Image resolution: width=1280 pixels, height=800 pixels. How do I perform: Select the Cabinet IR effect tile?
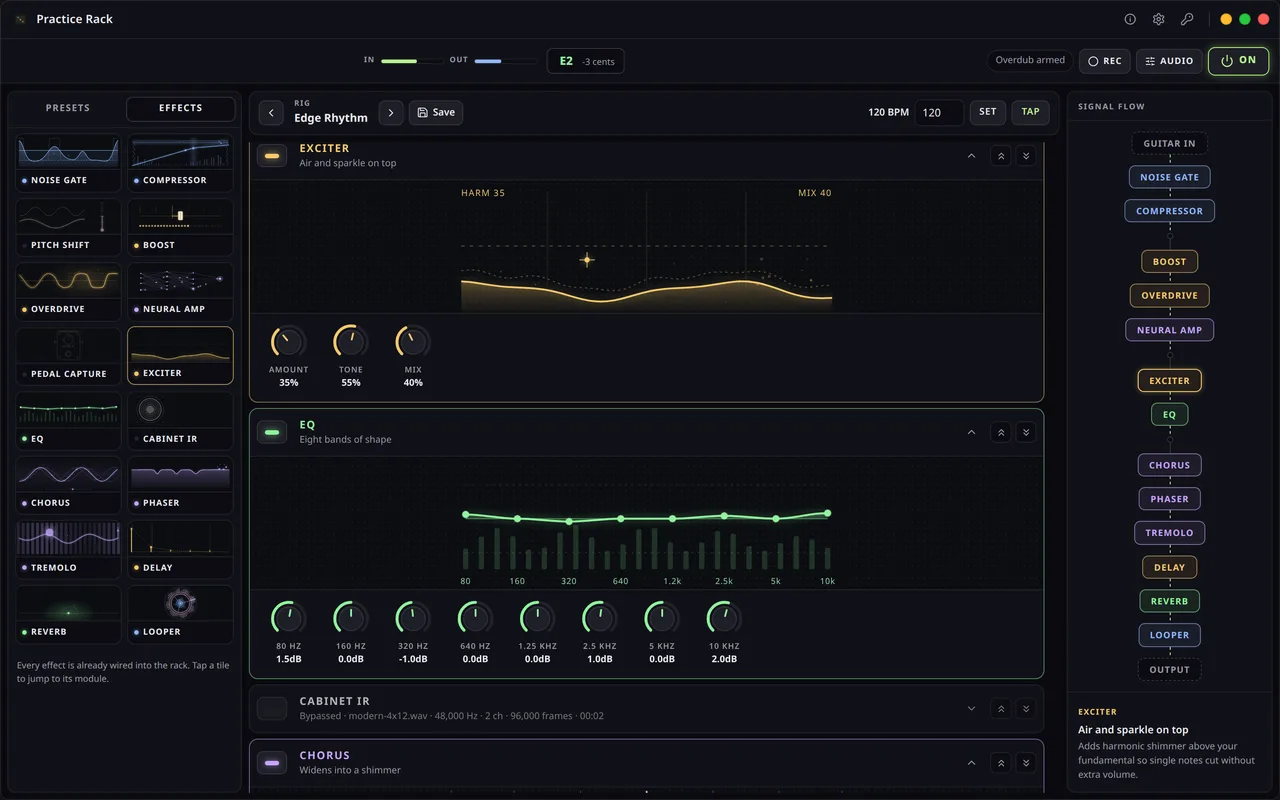click(x=180, y=421)
